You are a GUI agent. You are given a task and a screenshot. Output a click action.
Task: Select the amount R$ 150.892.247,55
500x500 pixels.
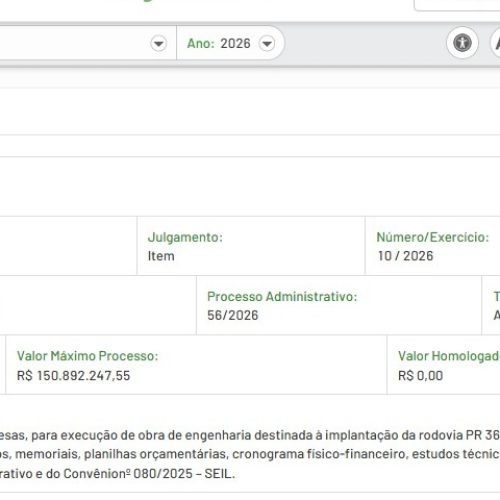pyautogui.click(x=73, y=376)
